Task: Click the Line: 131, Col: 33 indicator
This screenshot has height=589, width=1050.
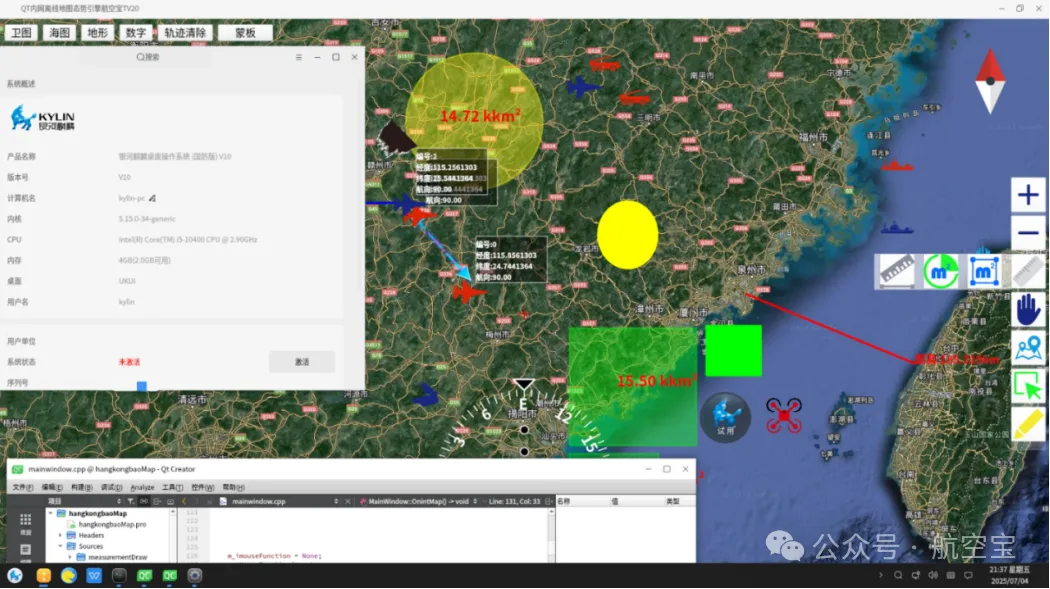Action: pos(514,501)
